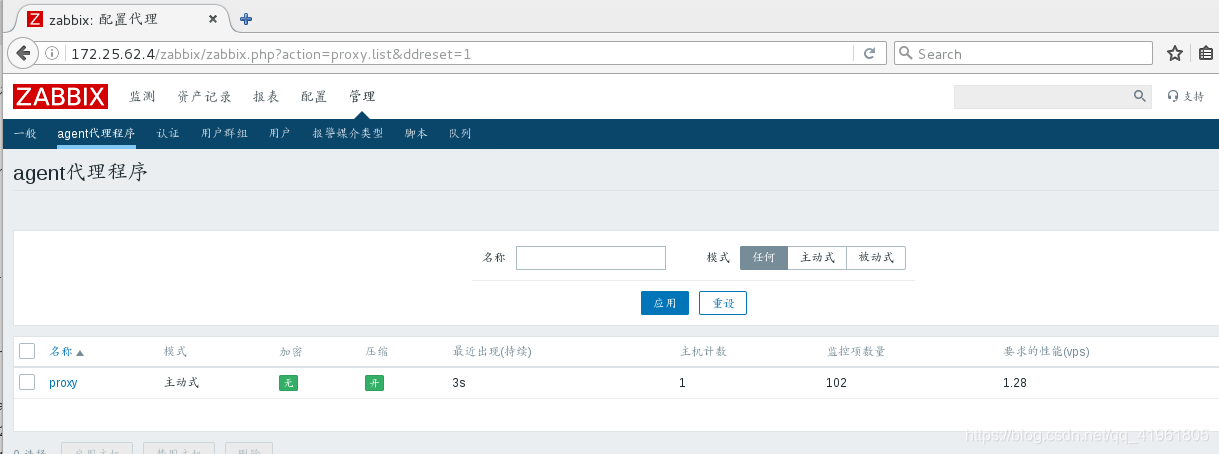Go back with the browser back arrow

click(22, 53)
